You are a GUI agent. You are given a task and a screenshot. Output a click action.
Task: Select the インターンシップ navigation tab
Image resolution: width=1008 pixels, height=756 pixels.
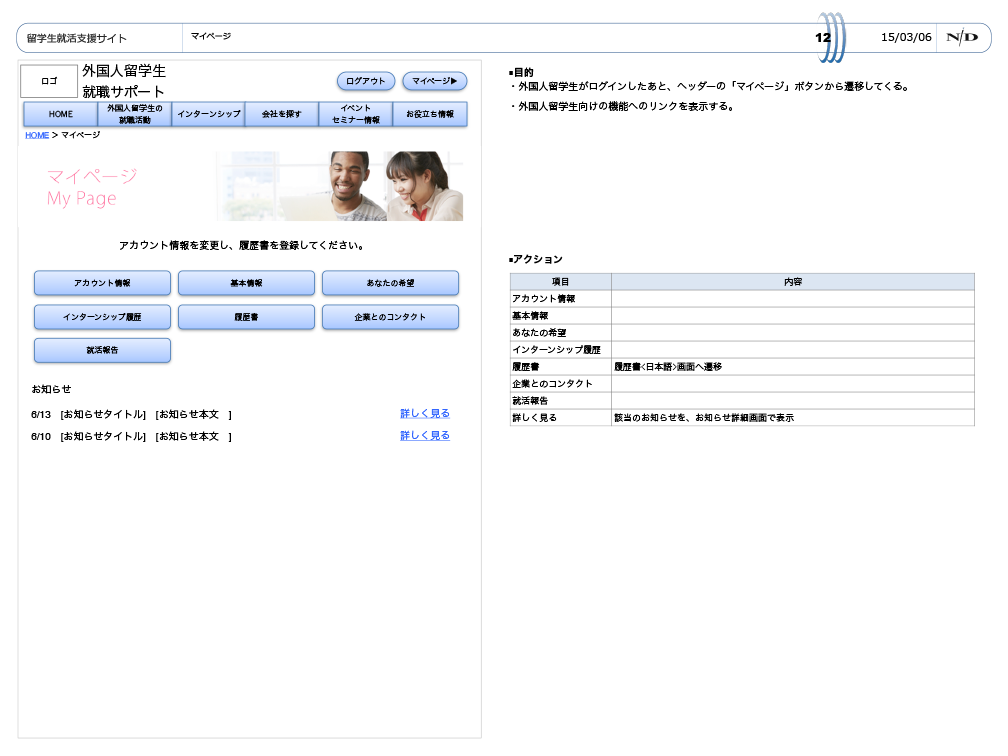pos(208,114)
